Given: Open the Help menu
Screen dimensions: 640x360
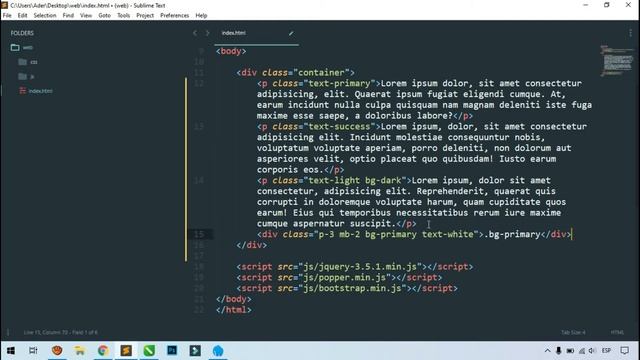Looking at the screenshot, I should click(x=201, y=16).
